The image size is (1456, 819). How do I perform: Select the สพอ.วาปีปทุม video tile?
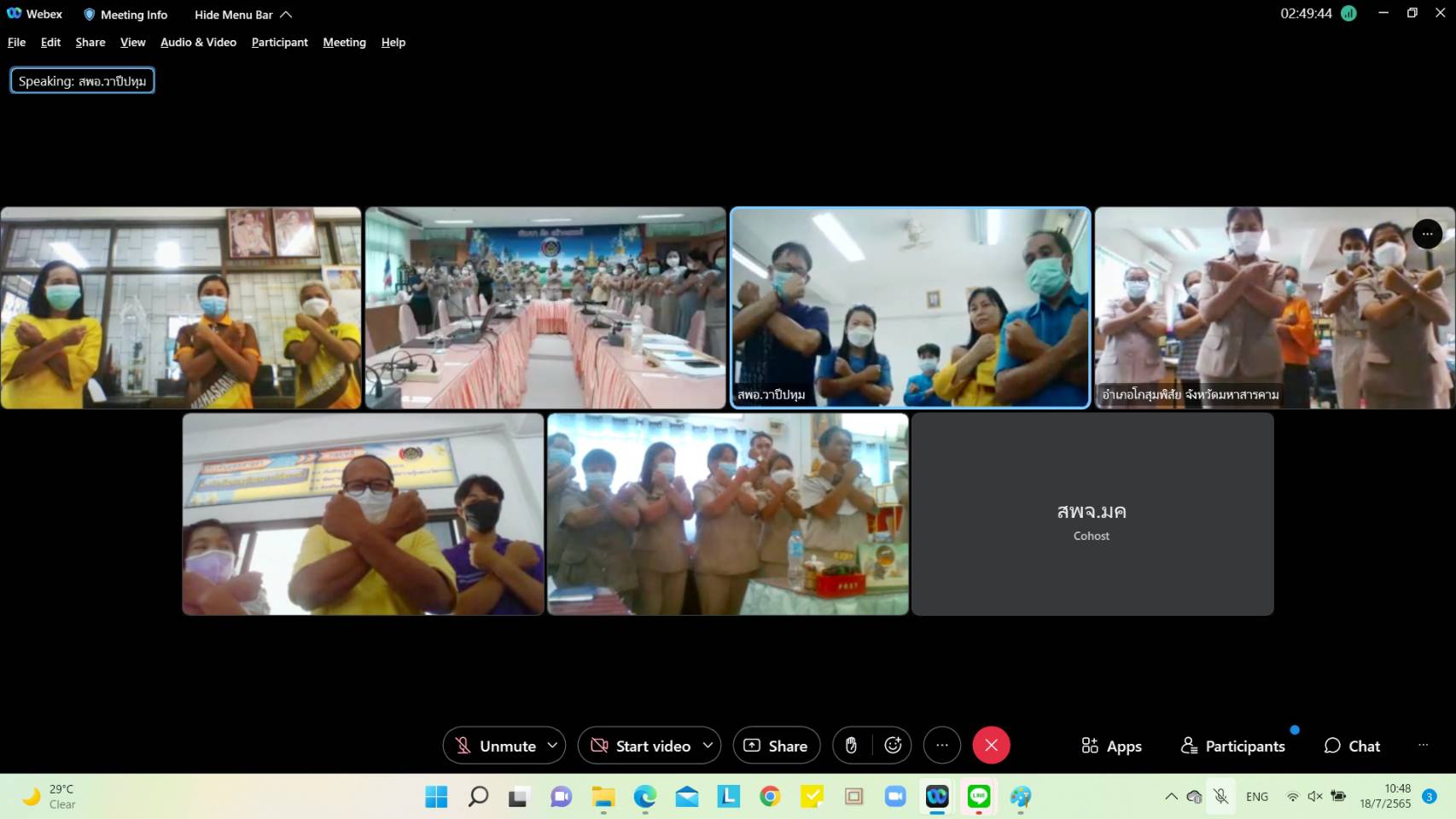point(910,308)
